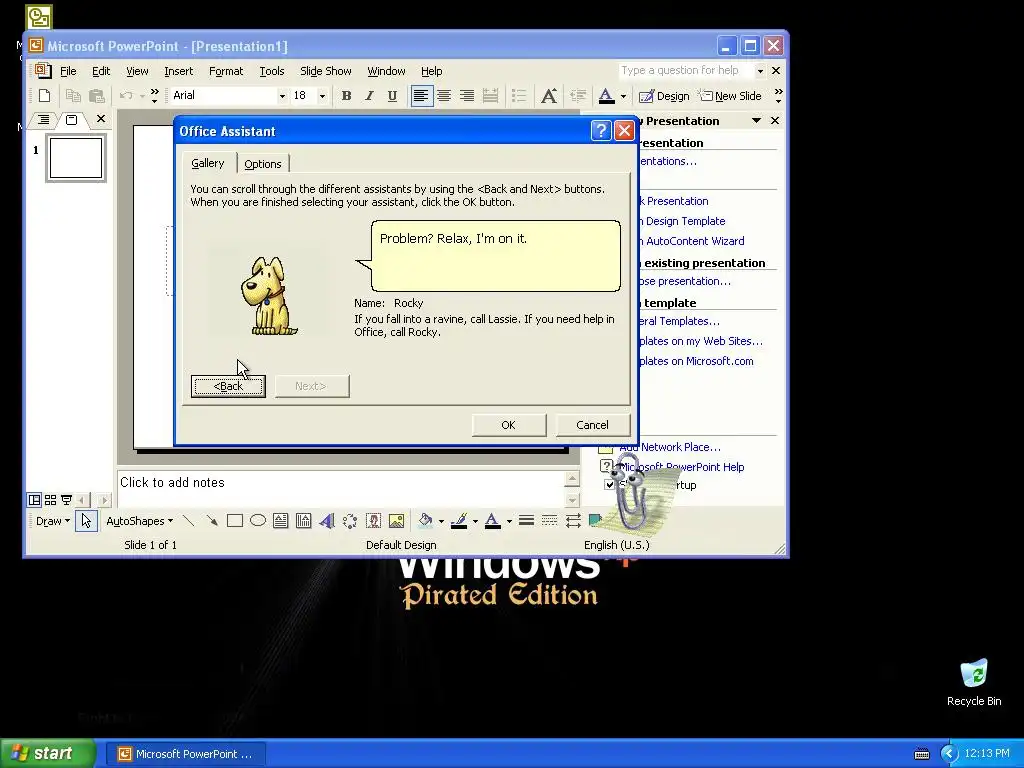The width and height of the screenshot is (1024, 768).
Task: Click Add Network Place link
Action: (670, 447)
